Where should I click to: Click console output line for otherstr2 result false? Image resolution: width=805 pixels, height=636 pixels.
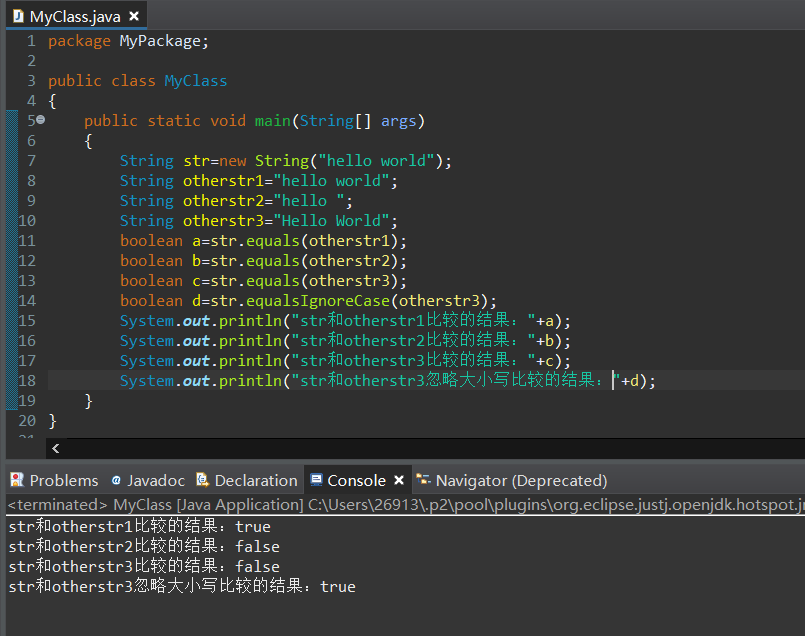click(144, 546)
